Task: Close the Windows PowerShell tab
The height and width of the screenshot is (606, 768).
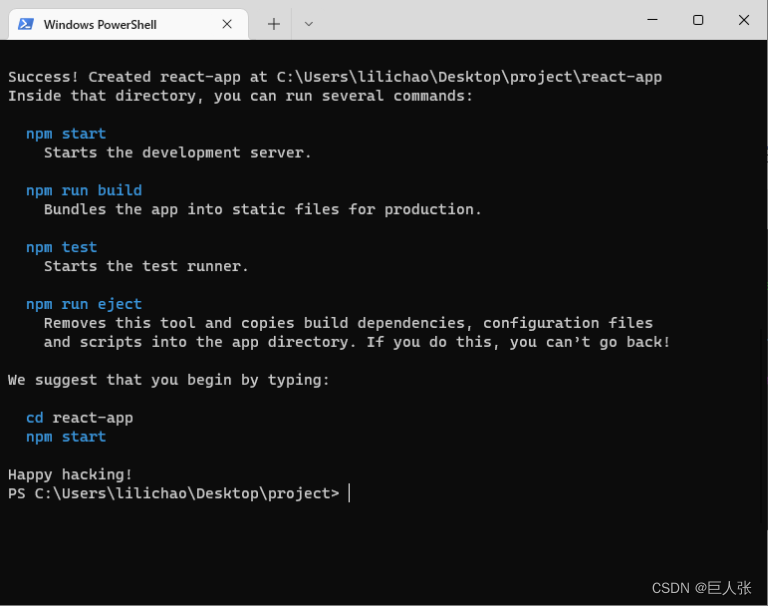Action: (x=227, y=24)
